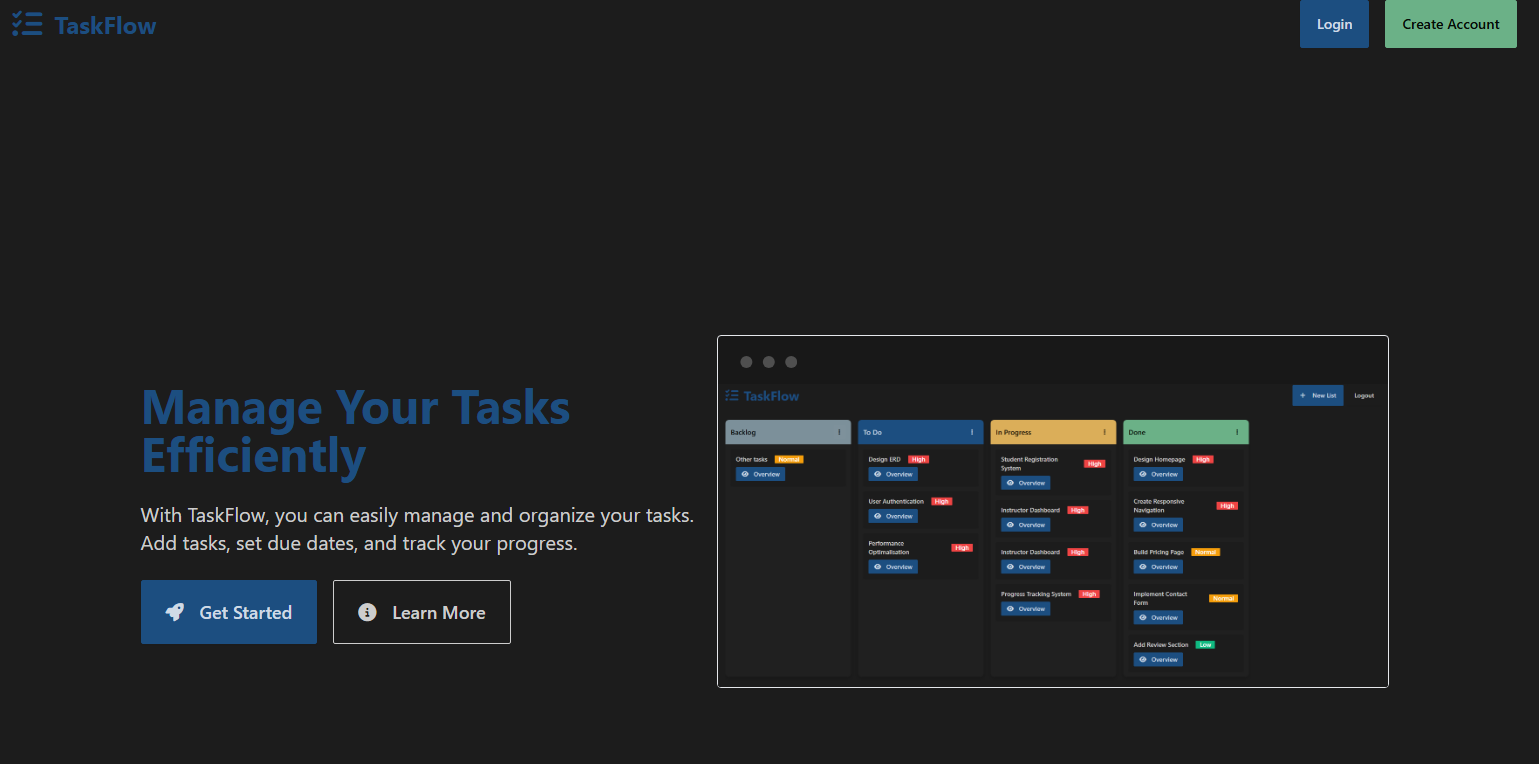This screenshot has width=1539, height=764.
Task: Click the eye icon under 'Other tasks'
Action: pos(745,474)
